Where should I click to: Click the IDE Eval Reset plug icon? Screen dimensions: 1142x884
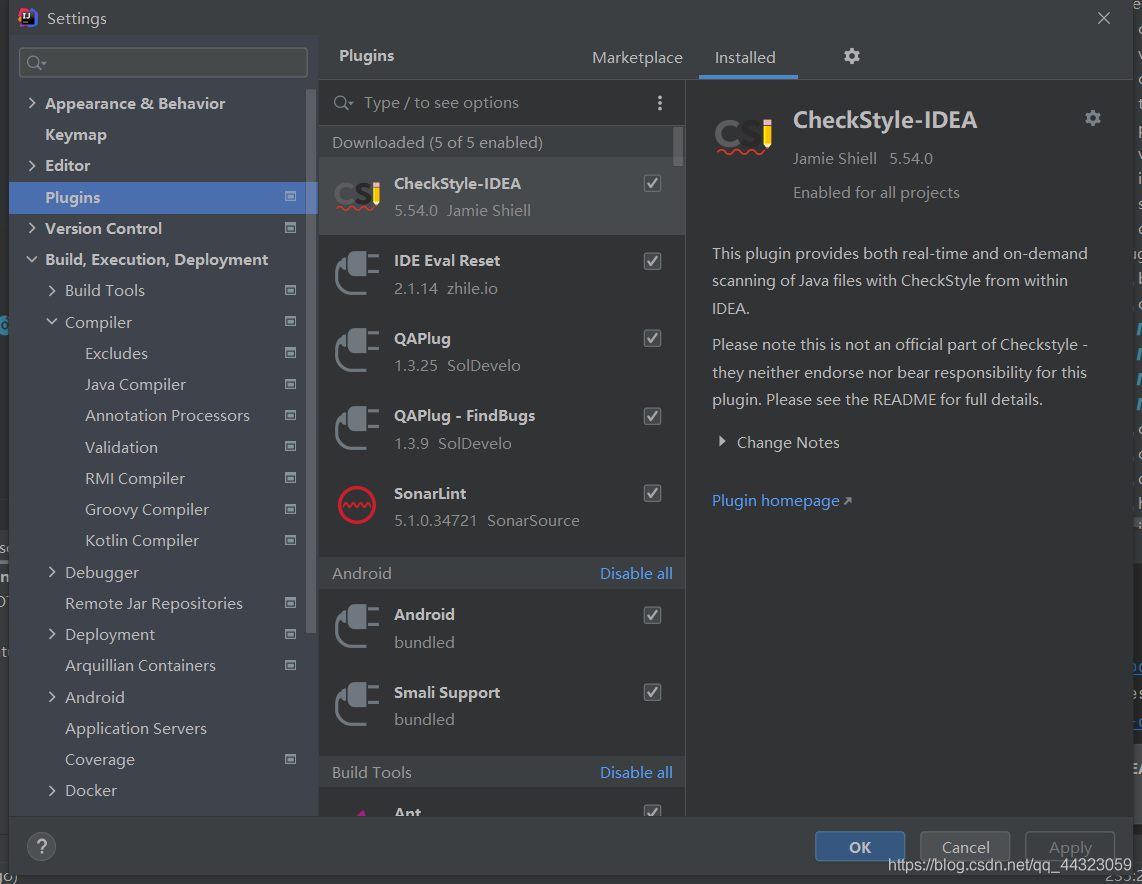(x=357, y=273)
